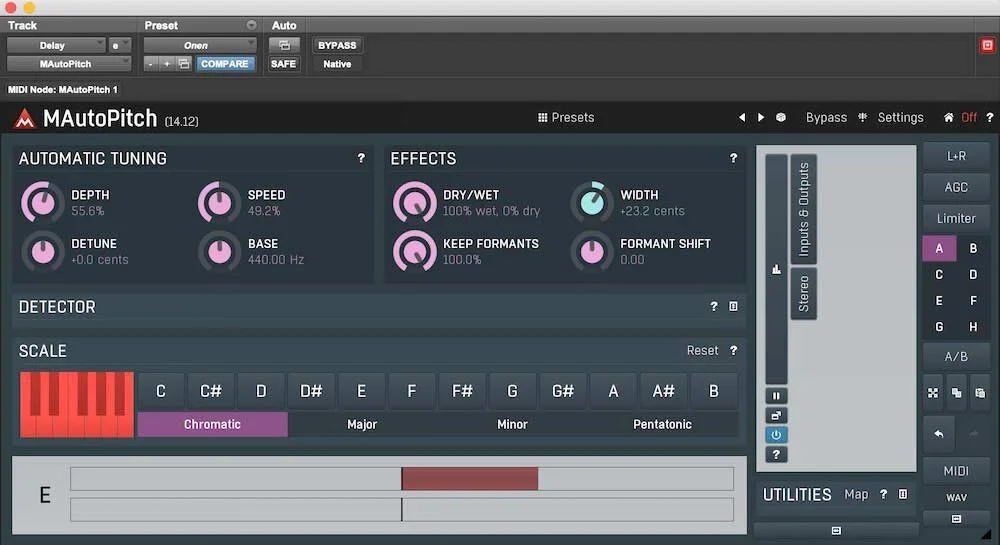This screenshot has height=545, width=1000.
Task: Click the DETUNE knob
Action: 42,251
